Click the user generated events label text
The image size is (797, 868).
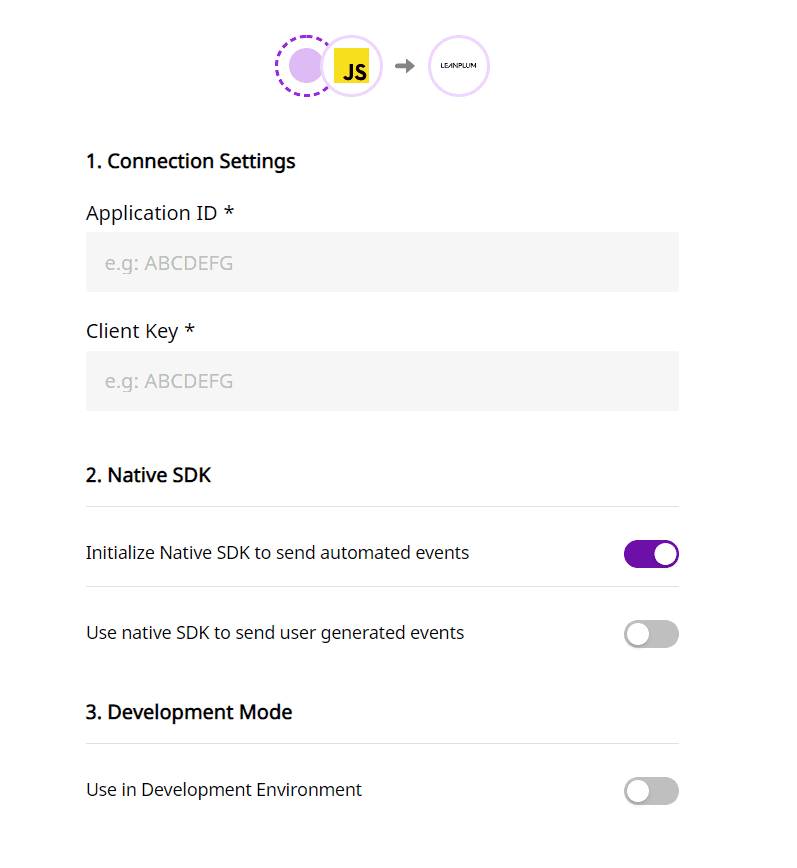click(x=275, y=633)
